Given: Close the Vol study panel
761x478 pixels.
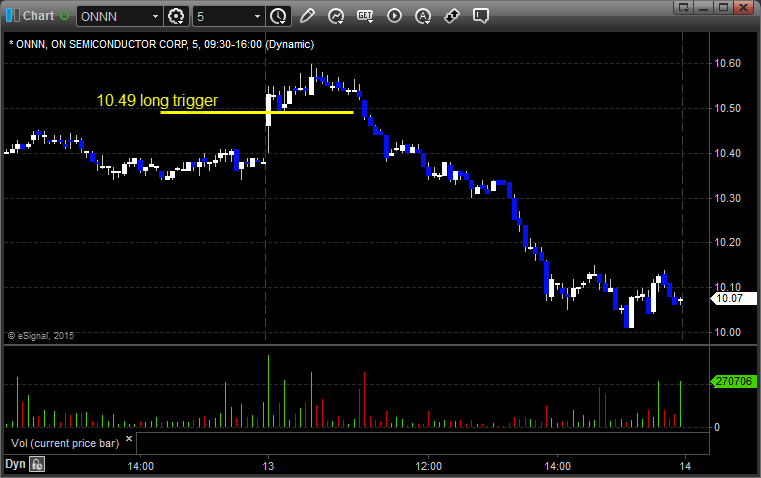Looking at the screenshot, I should [x=129, y=439].
